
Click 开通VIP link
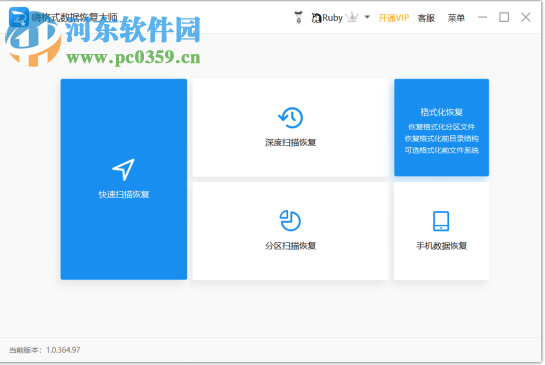pos(393,18)
